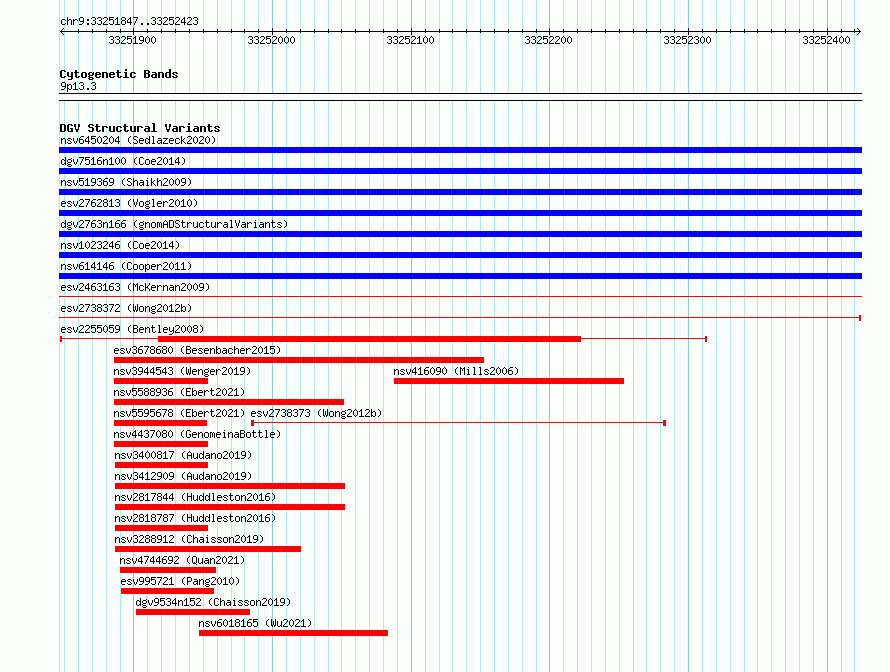
Task: Open dgv2763n166 (gnomADStructuralVariants) label
Action: (x=174, y=224)
